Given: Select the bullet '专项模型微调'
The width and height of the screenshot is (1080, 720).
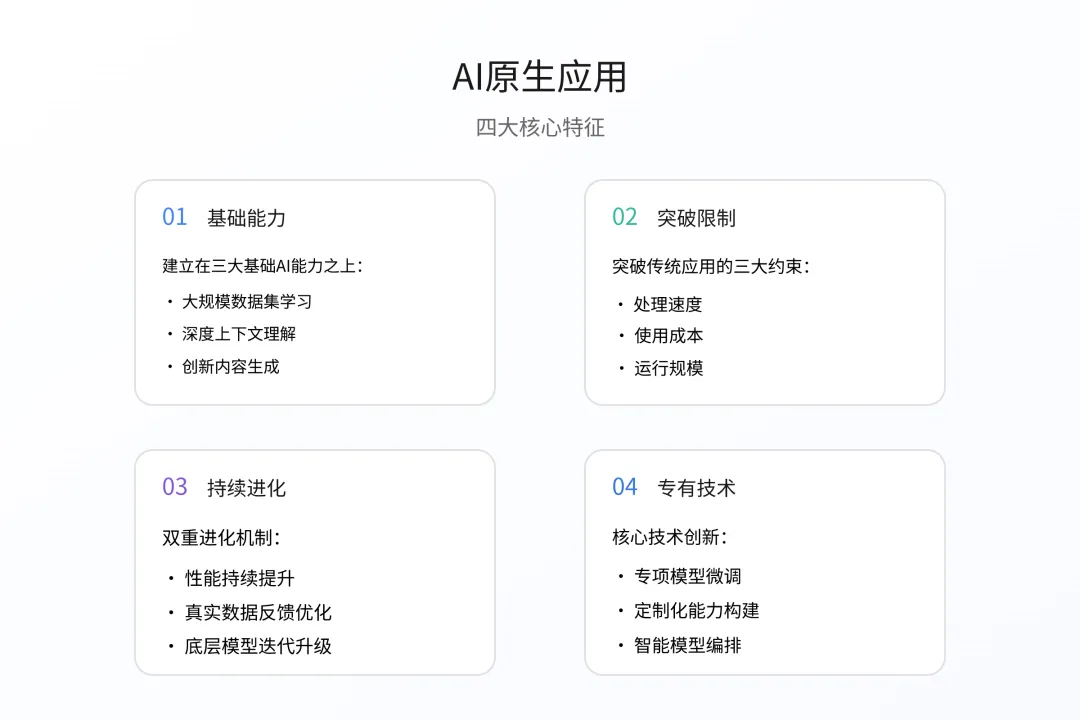Looking at the screenshot, I should (687, 577).
